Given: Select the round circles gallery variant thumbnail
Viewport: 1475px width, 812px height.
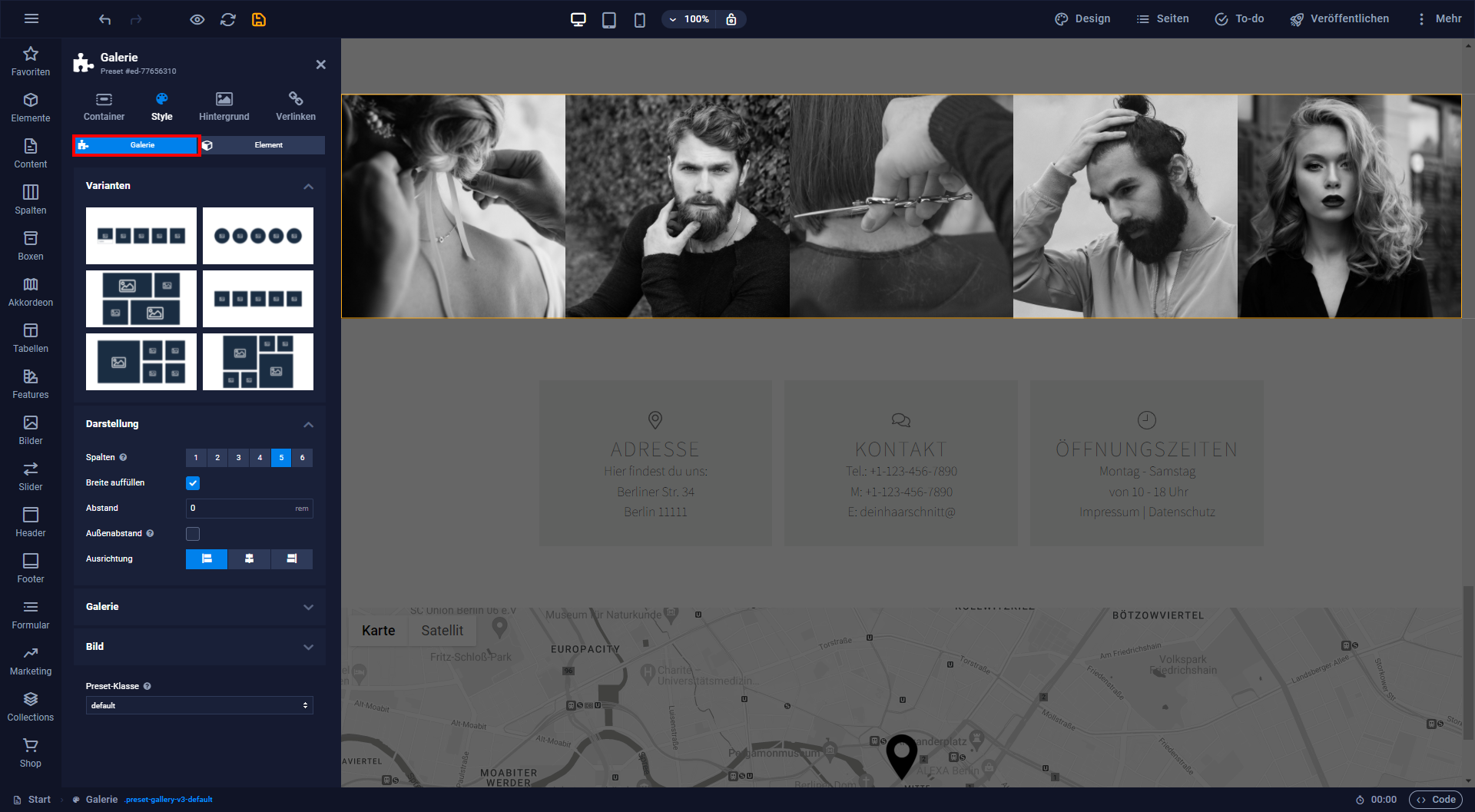Looking at the screenshot, I should point(258,236).
